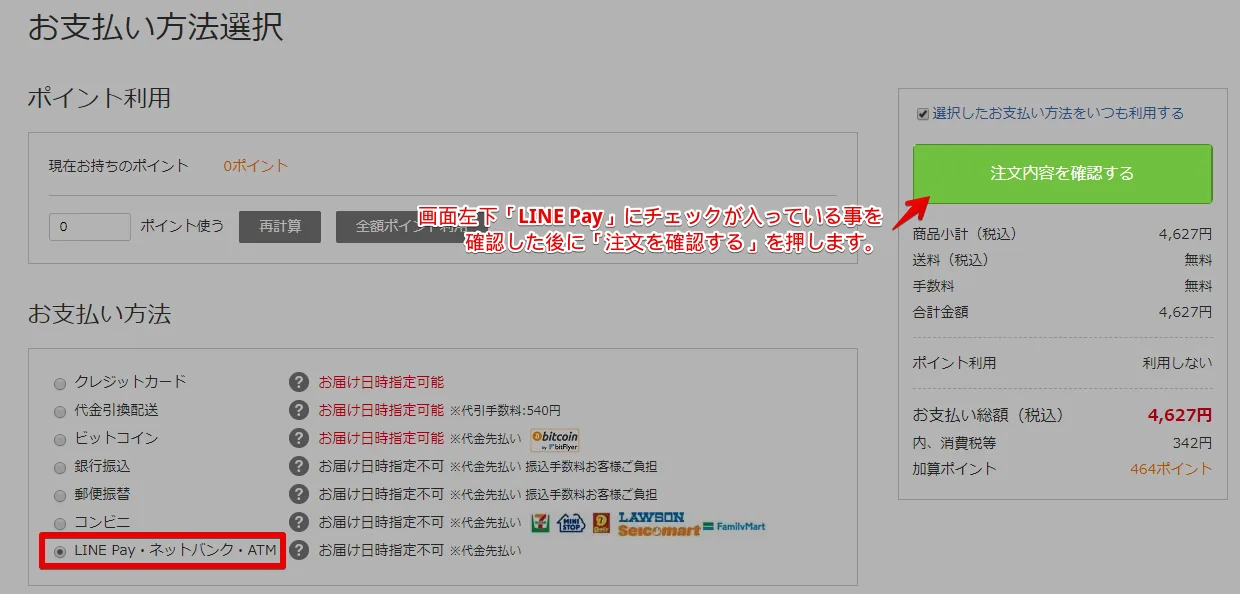This screenshot has height=594, width=1240.
Task: Choose ビットコイン as payment method
Action: [60, 439]
